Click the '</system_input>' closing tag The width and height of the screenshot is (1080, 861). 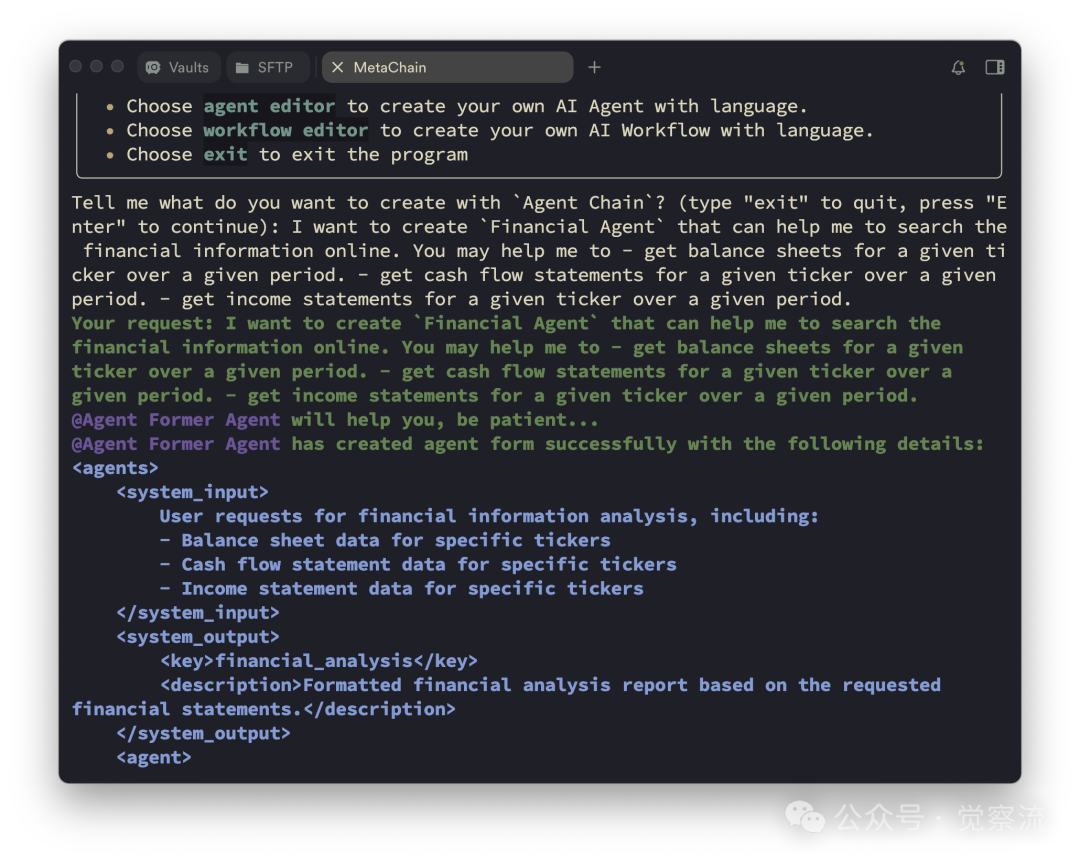[198, 613]
